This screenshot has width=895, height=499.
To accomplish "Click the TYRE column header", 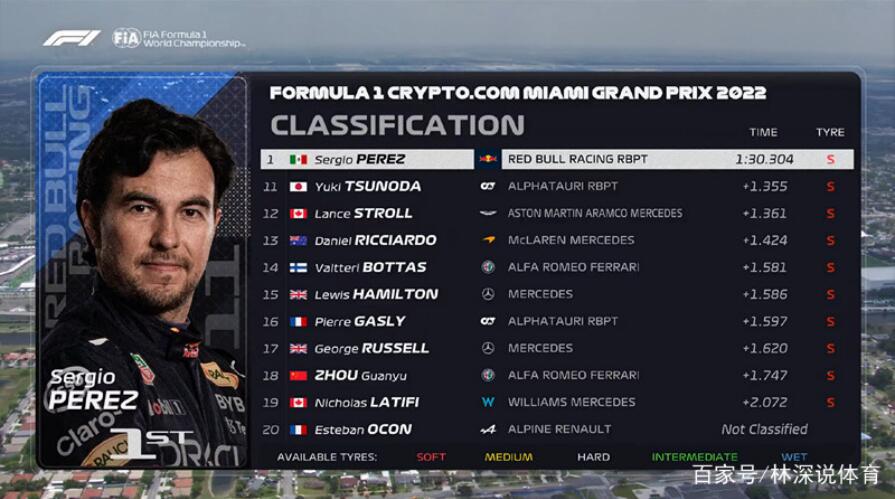I will click(x=830, y=132).
